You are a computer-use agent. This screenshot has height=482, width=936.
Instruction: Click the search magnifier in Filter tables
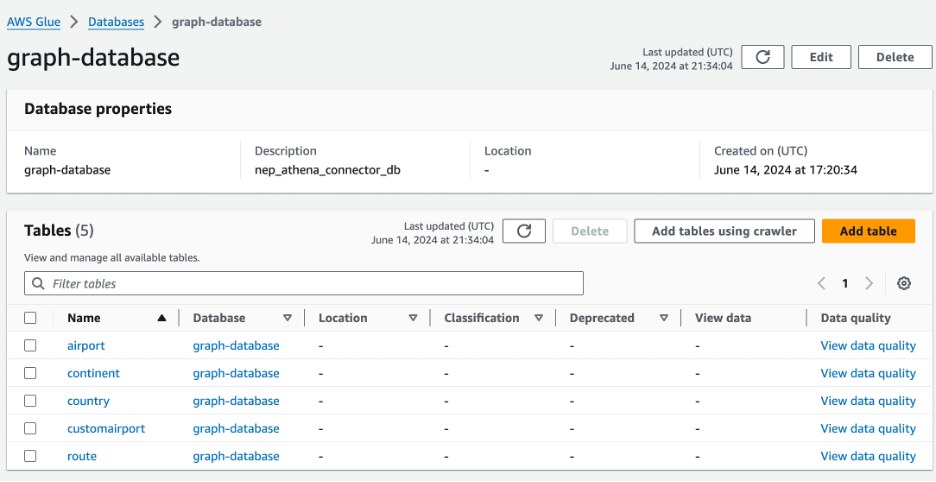(x=38, y=284)
